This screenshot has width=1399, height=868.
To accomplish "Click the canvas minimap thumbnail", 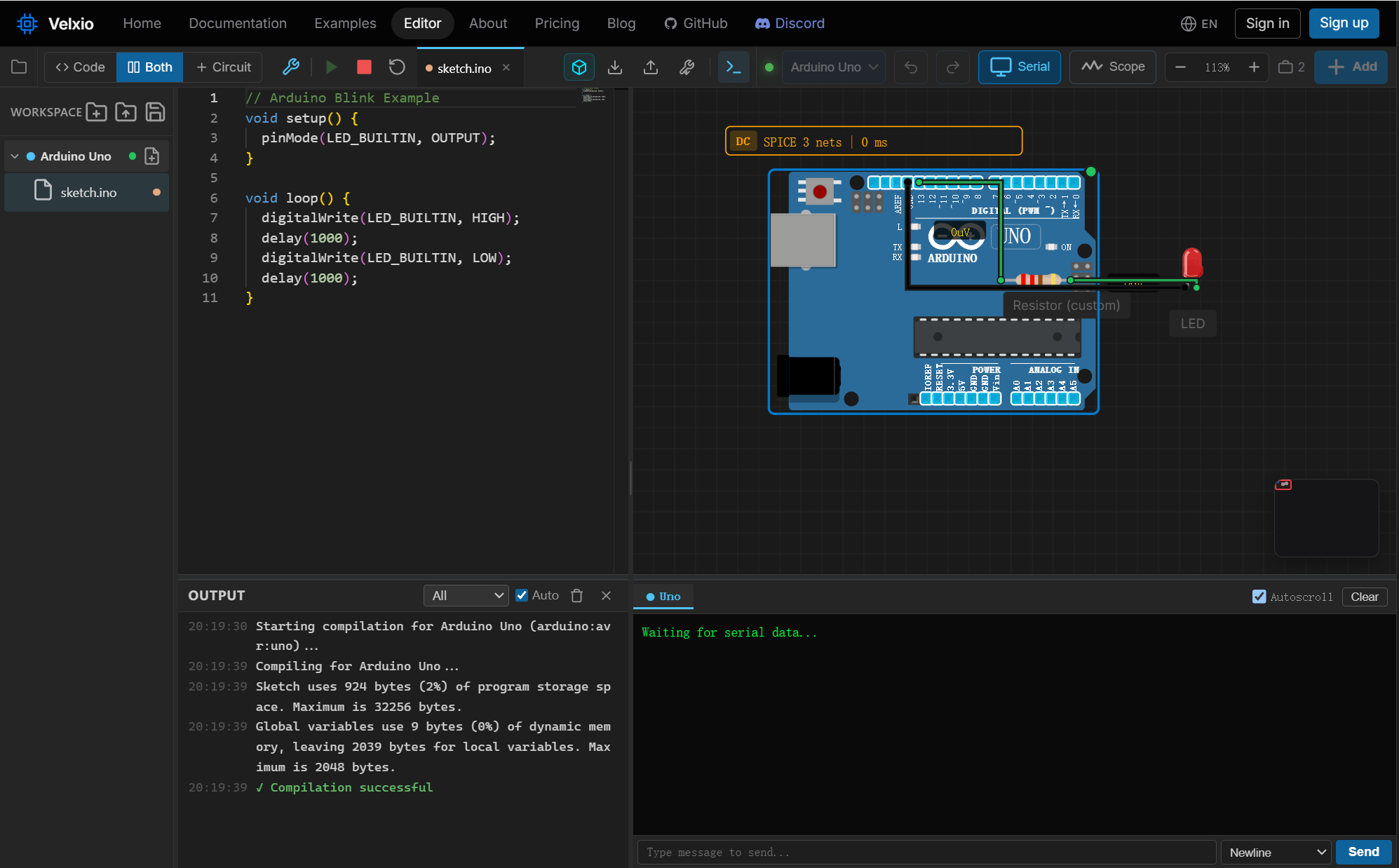I will pos(1326,517).
